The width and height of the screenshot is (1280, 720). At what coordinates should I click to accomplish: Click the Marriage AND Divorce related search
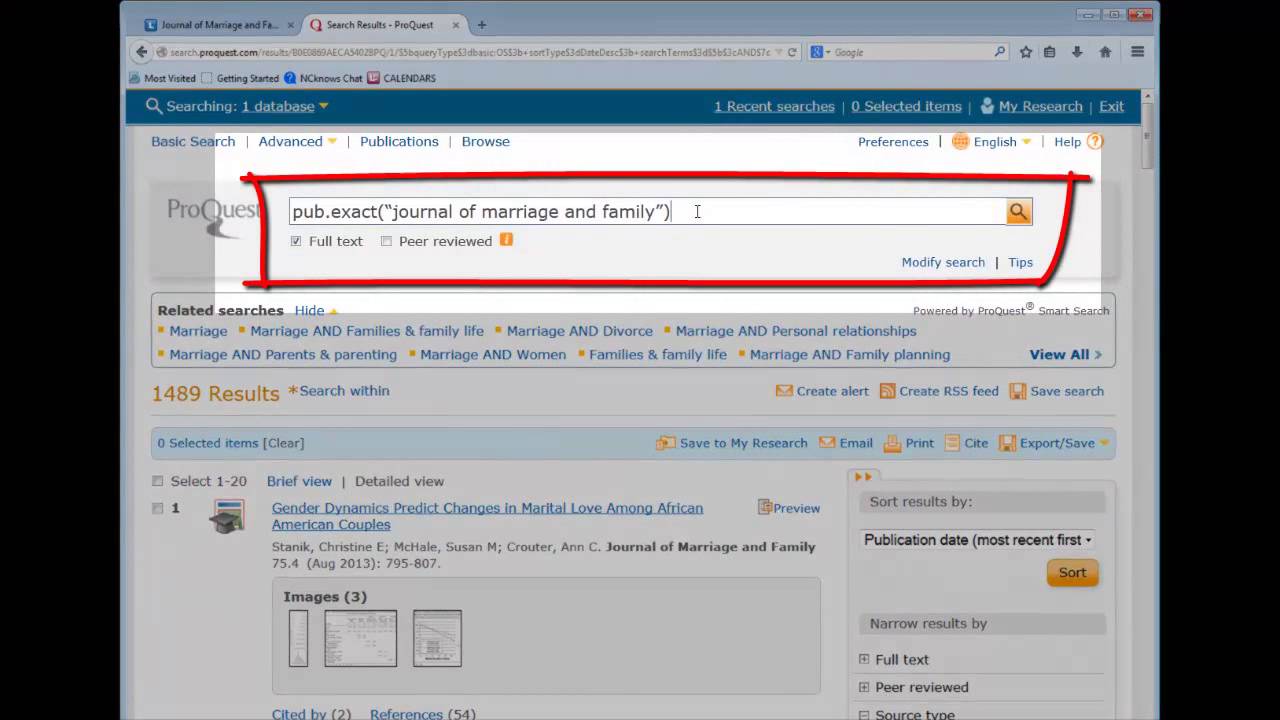[x=580, y=331]
